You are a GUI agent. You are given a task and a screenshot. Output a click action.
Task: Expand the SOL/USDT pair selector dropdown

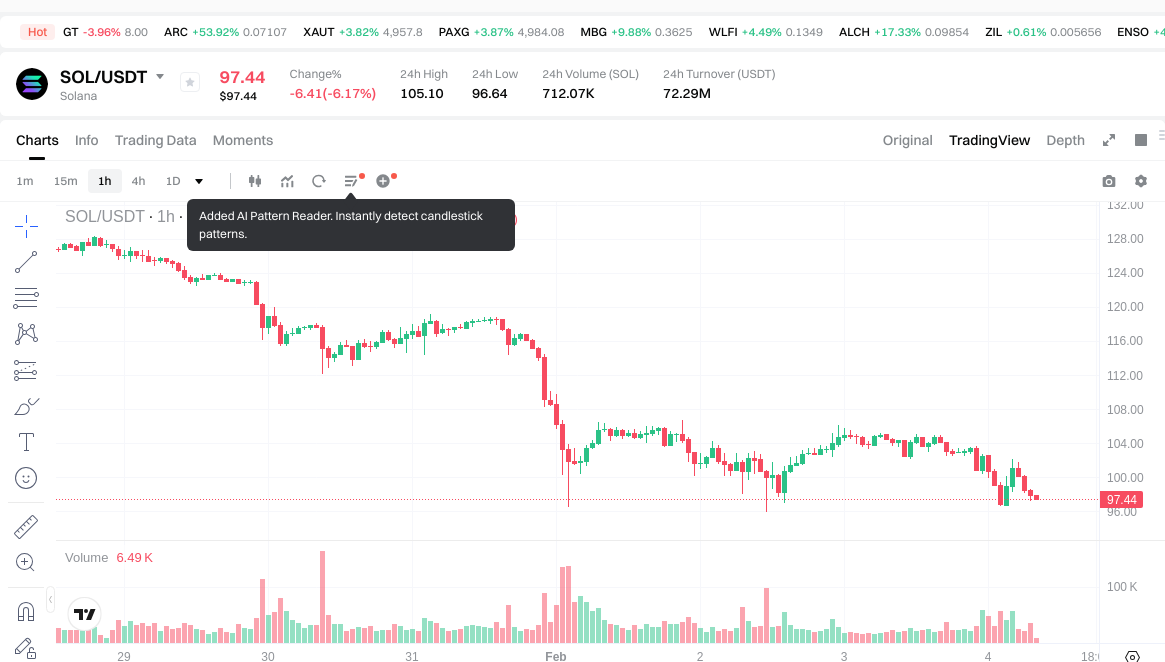[160, 76]
